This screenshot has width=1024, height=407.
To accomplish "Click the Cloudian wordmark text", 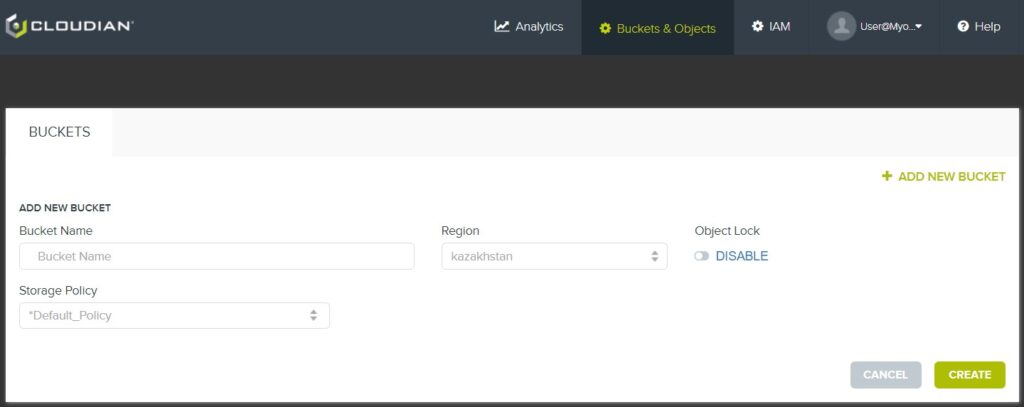I will point(82,26).
